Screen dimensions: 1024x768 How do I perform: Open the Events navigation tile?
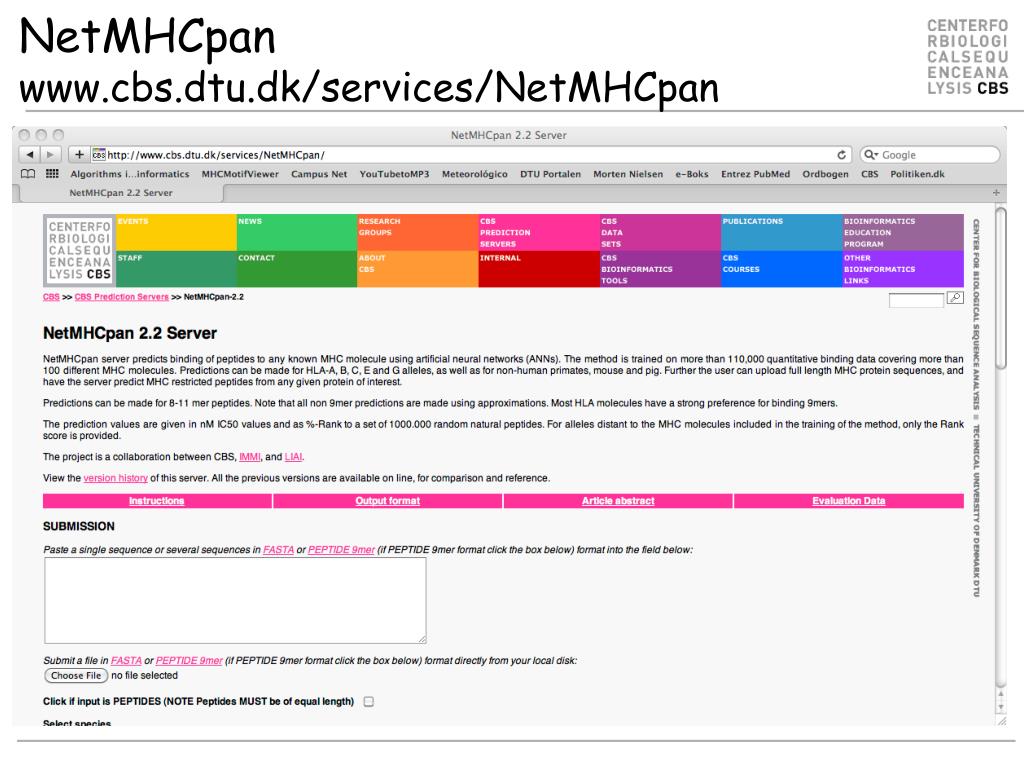point(176,232)
